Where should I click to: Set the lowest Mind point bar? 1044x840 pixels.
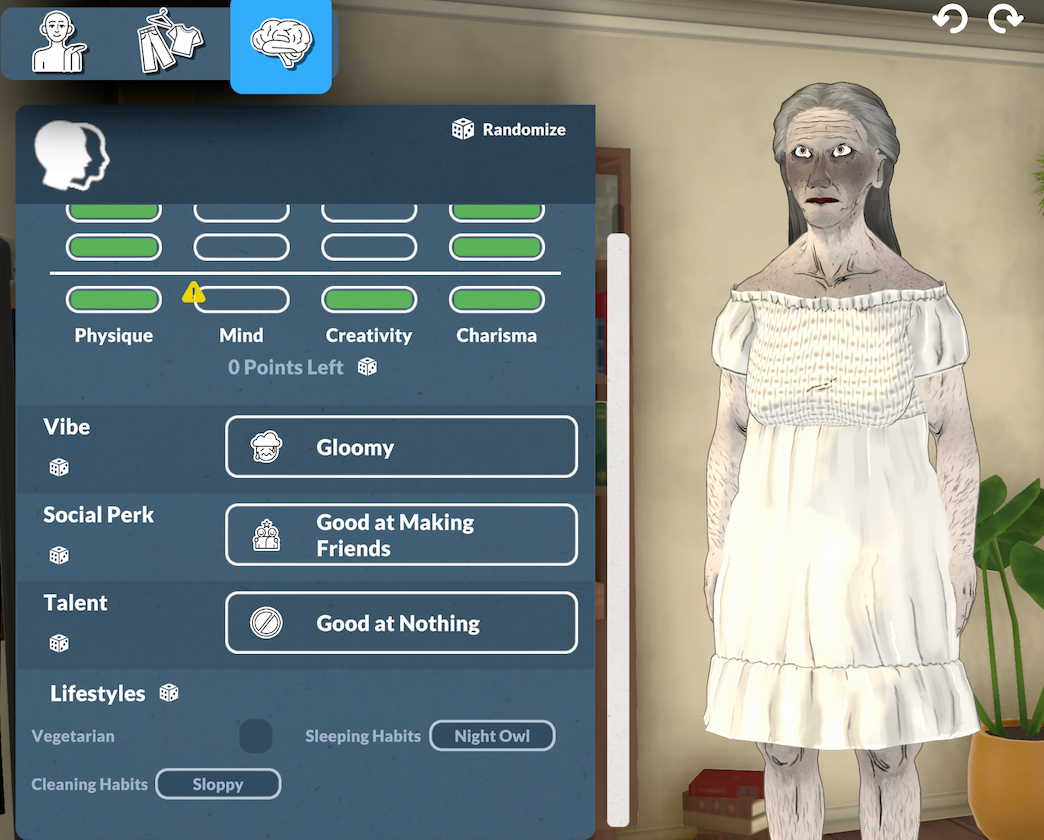[x=242, y=300]
